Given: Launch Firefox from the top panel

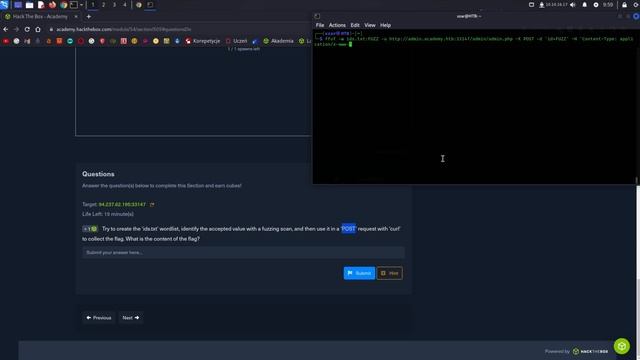Looking at the screenshot, I should point(52,5).
